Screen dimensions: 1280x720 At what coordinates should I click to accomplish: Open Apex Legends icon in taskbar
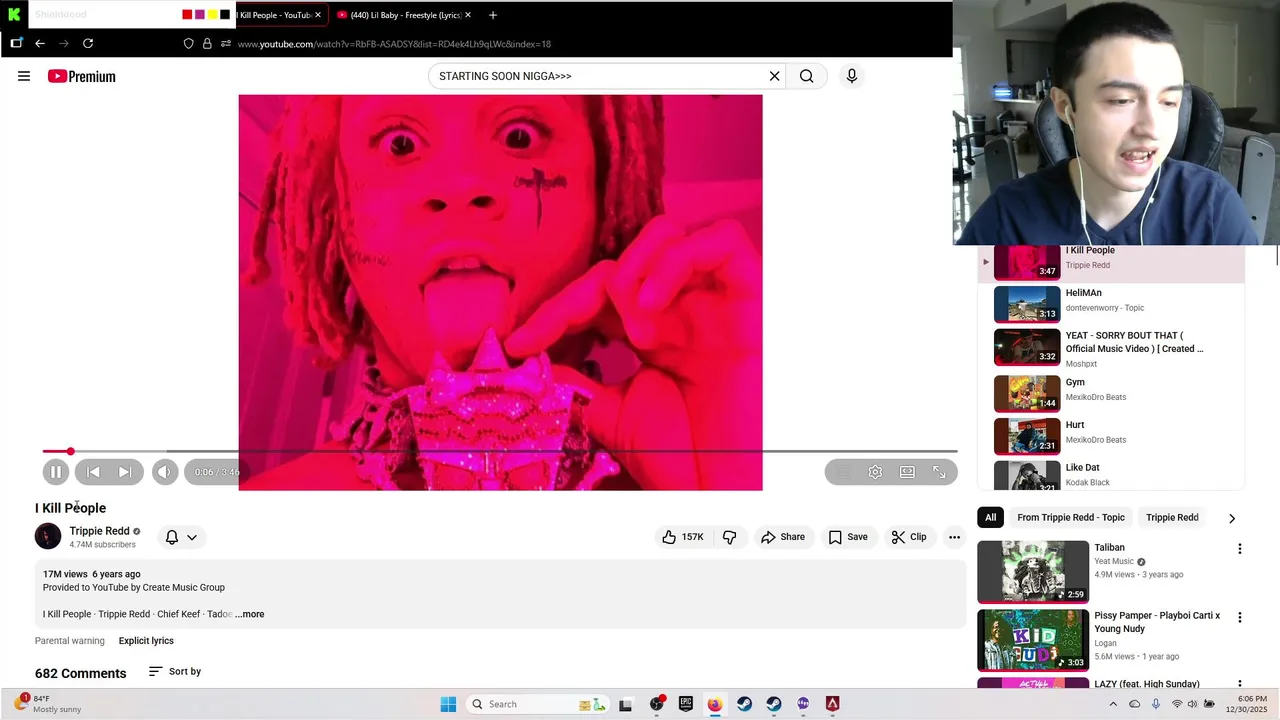coord(832,704)
